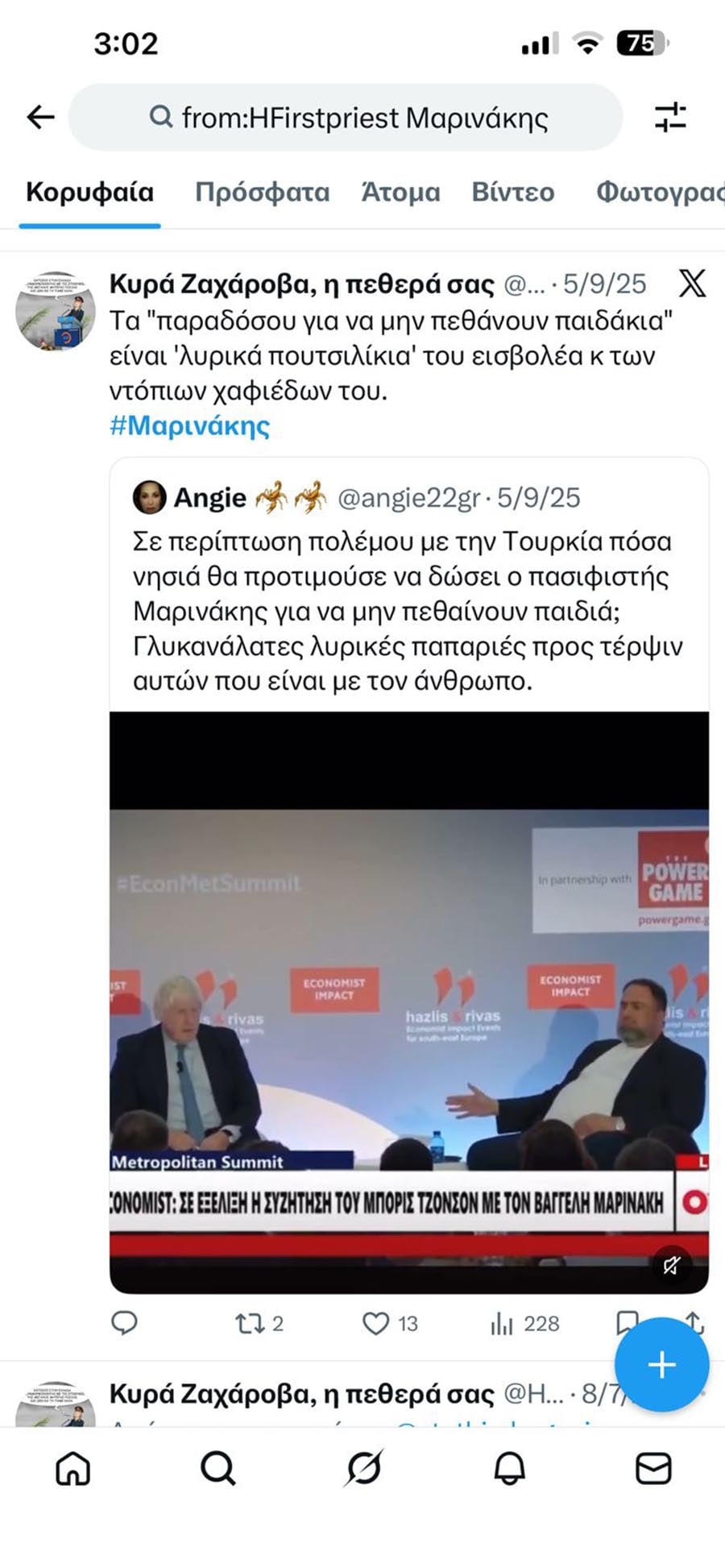Bookmark the first post
This screenshot has width=725, height=1568.
[x=626, y=1321]
